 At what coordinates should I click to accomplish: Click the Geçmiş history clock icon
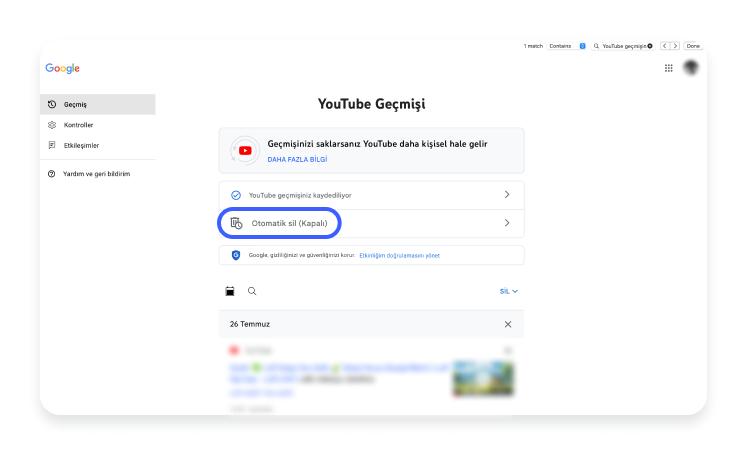[52, 104]
